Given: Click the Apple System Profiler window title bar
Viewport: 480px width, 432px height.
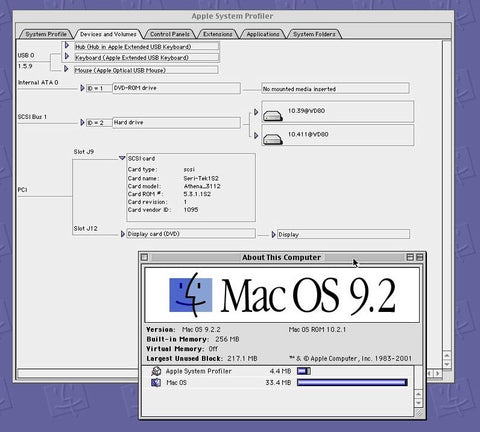Looking at the screenshot, I should pyautogui.click(x=233, y=16).
